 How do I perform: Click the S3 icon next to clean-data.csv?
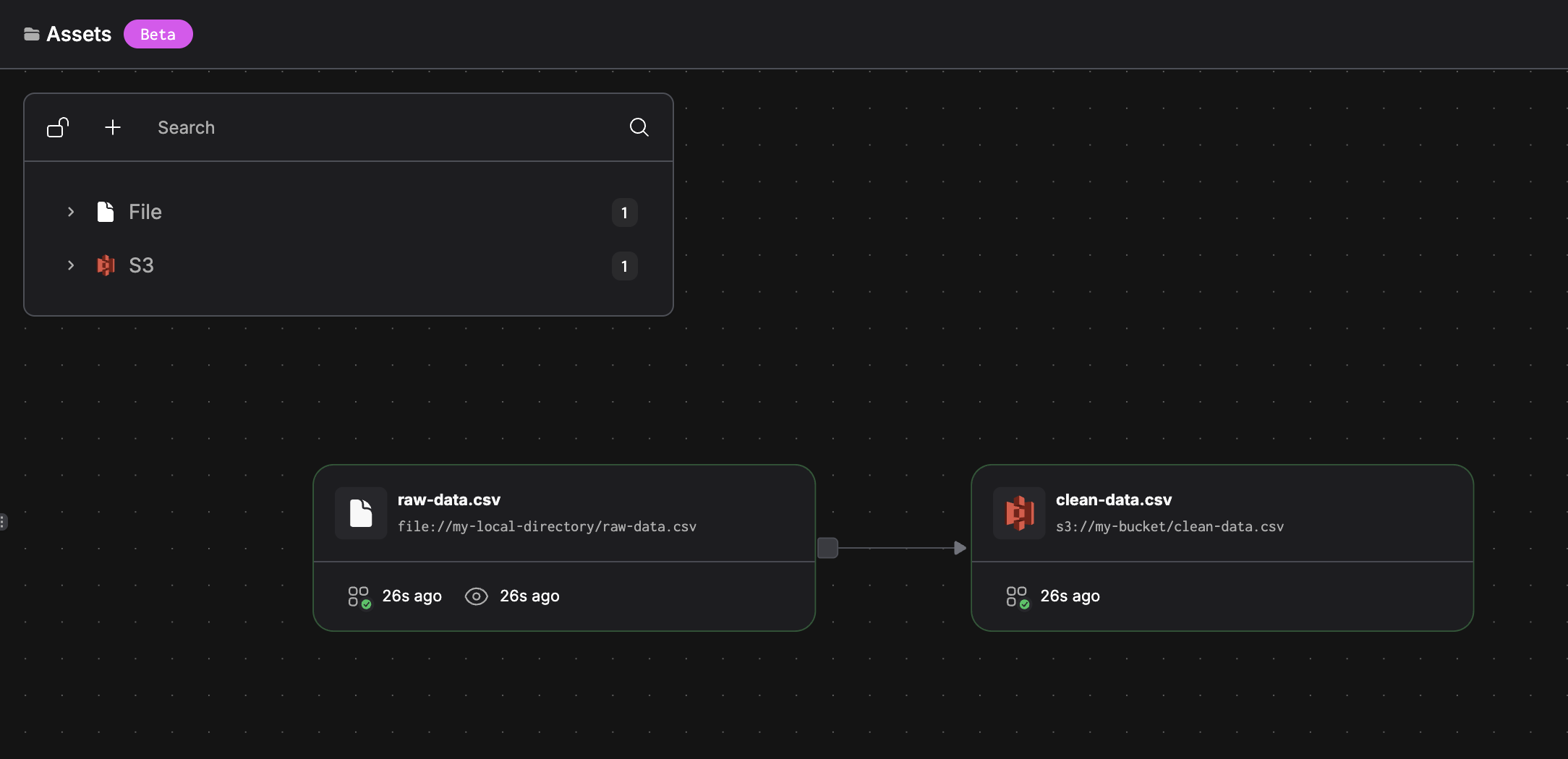(1019, 513)
